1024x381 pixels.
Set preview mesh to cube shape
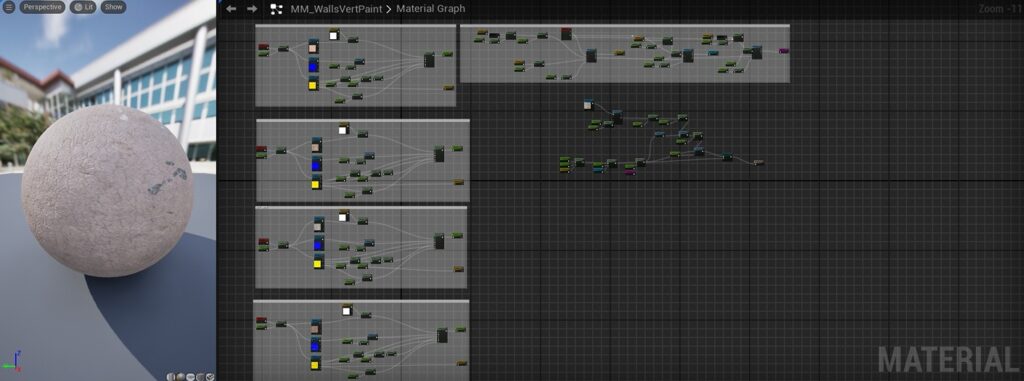tap(200, 377)
